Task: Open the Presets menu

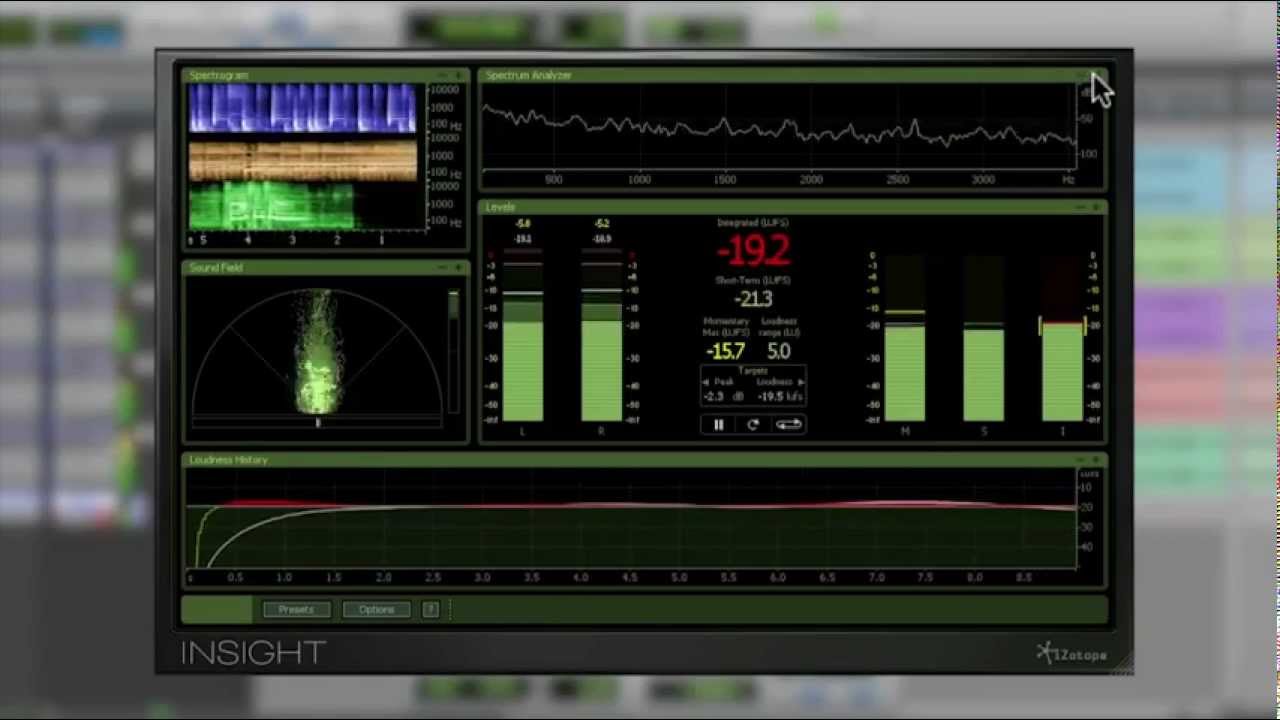Action: (x=296, y=609)
